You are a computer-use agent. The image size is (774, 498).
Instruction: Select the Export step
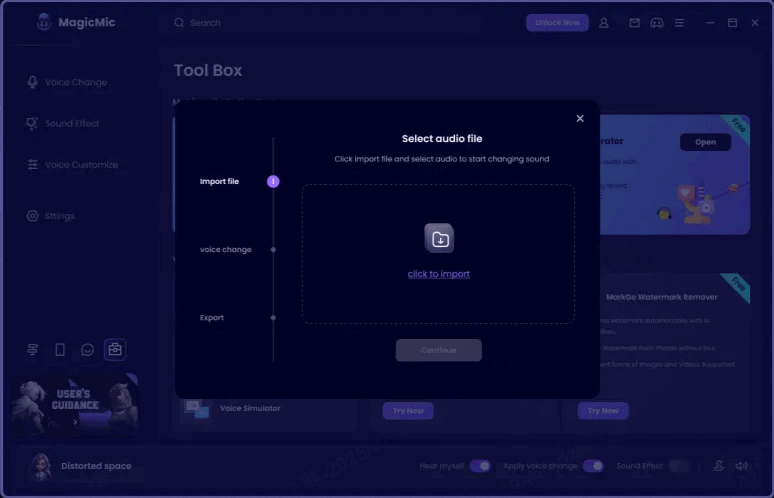(x=212, y=317)
